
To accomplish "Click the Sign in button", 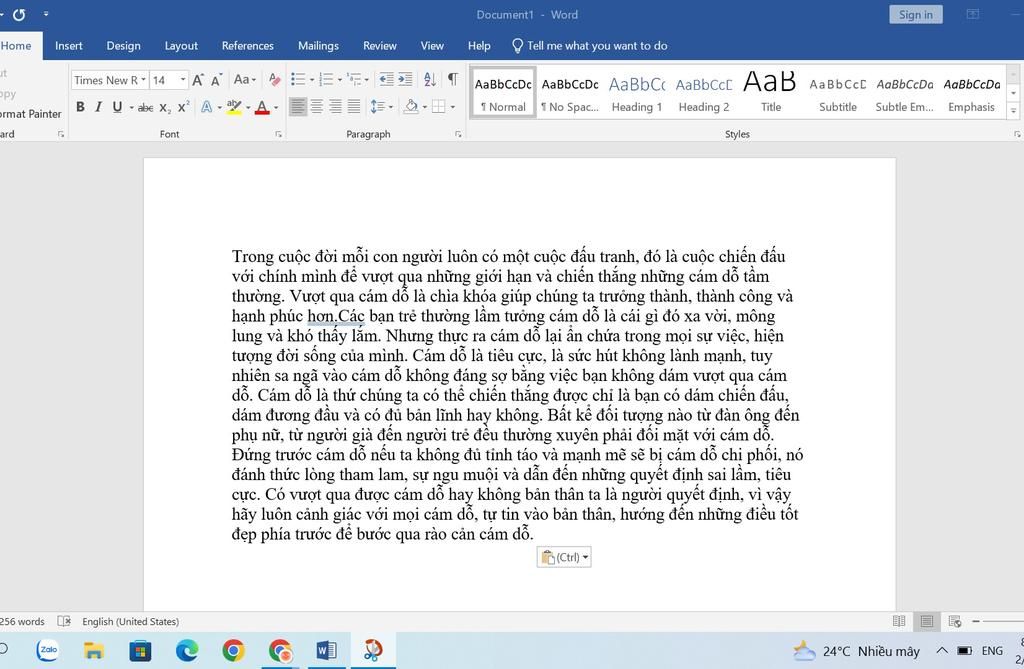I will 916,14.
